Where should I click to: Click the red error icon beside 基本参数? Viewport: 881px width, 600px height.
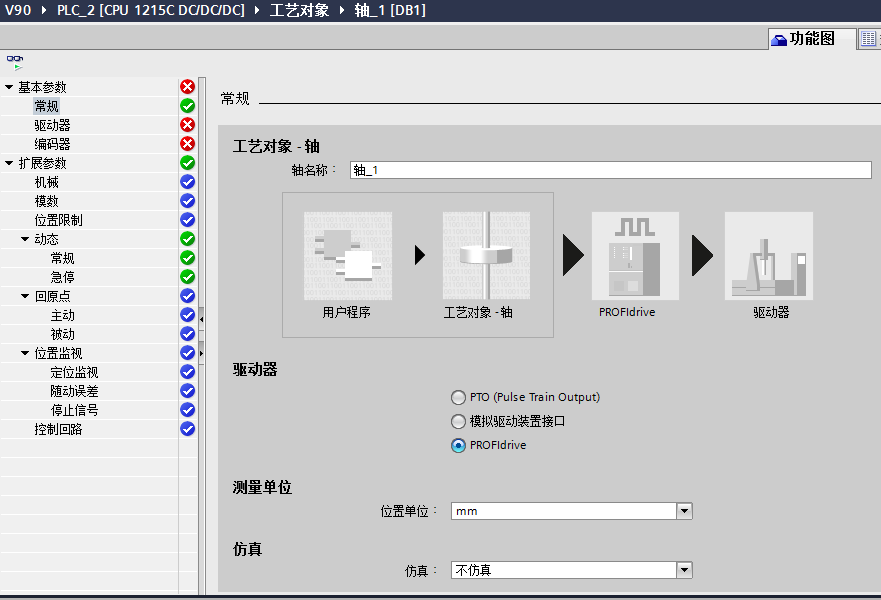[188, 87]
